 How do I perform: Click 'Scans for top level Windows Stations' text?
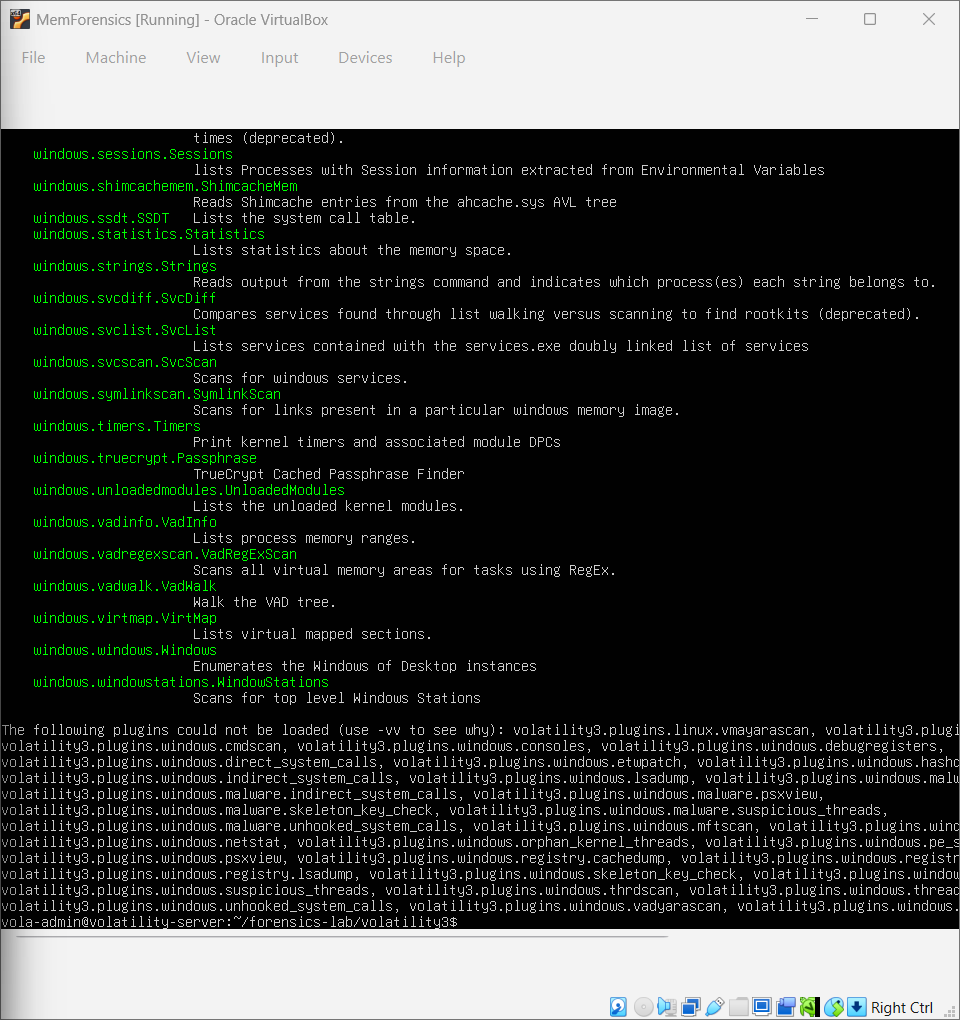[x=337, y=698]
